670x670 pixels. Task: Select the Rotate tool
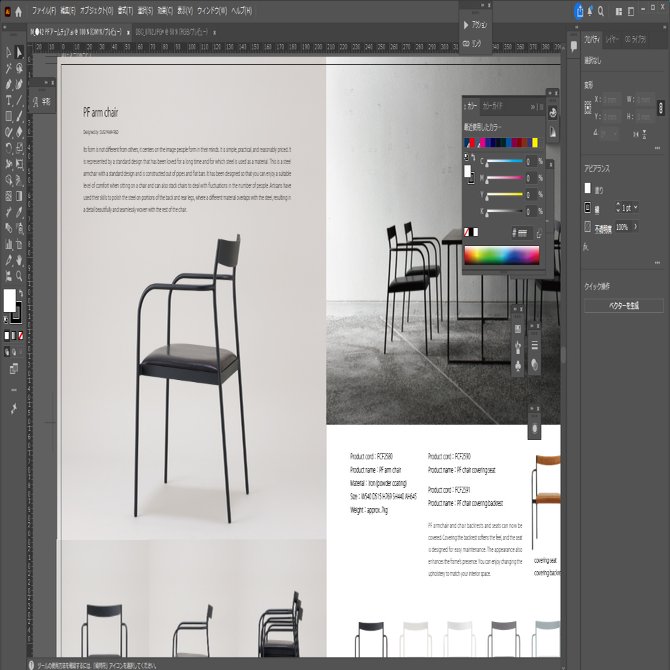[9, 148]
